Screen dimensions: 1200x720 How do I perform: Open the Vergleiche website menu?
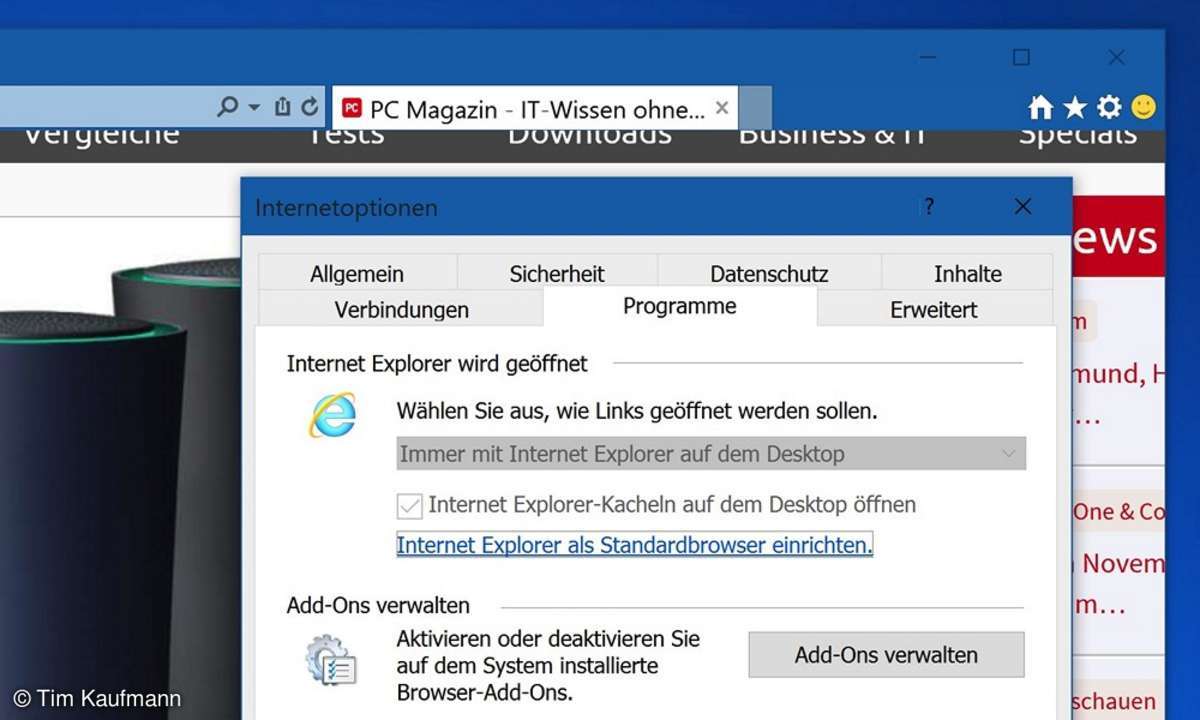pos(101,135)
